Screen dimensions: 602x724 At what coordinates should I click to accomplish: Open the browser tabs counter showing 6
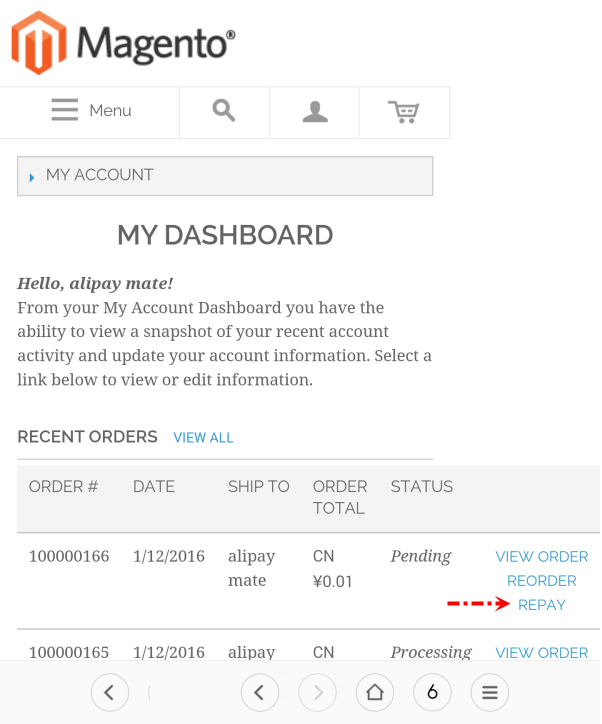click(432, 691)
